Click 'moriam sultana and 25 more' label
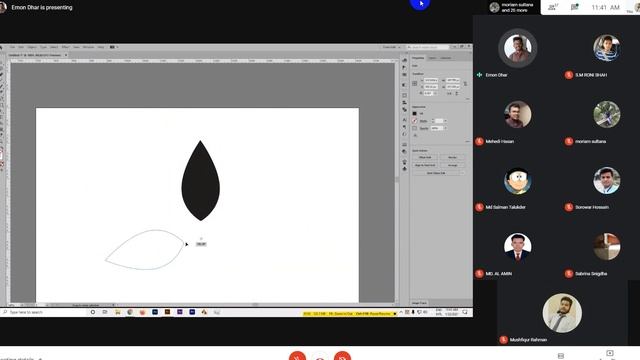Image resolution: width=640 pixels, height=360 pixels. [x=517, y=7]
